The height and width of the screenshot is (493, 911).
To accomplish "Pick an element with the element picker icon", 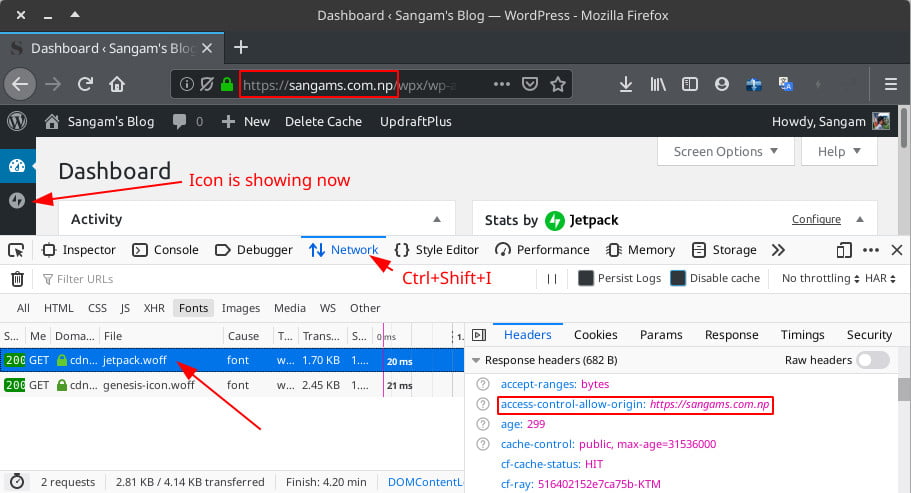I will 16,250.
